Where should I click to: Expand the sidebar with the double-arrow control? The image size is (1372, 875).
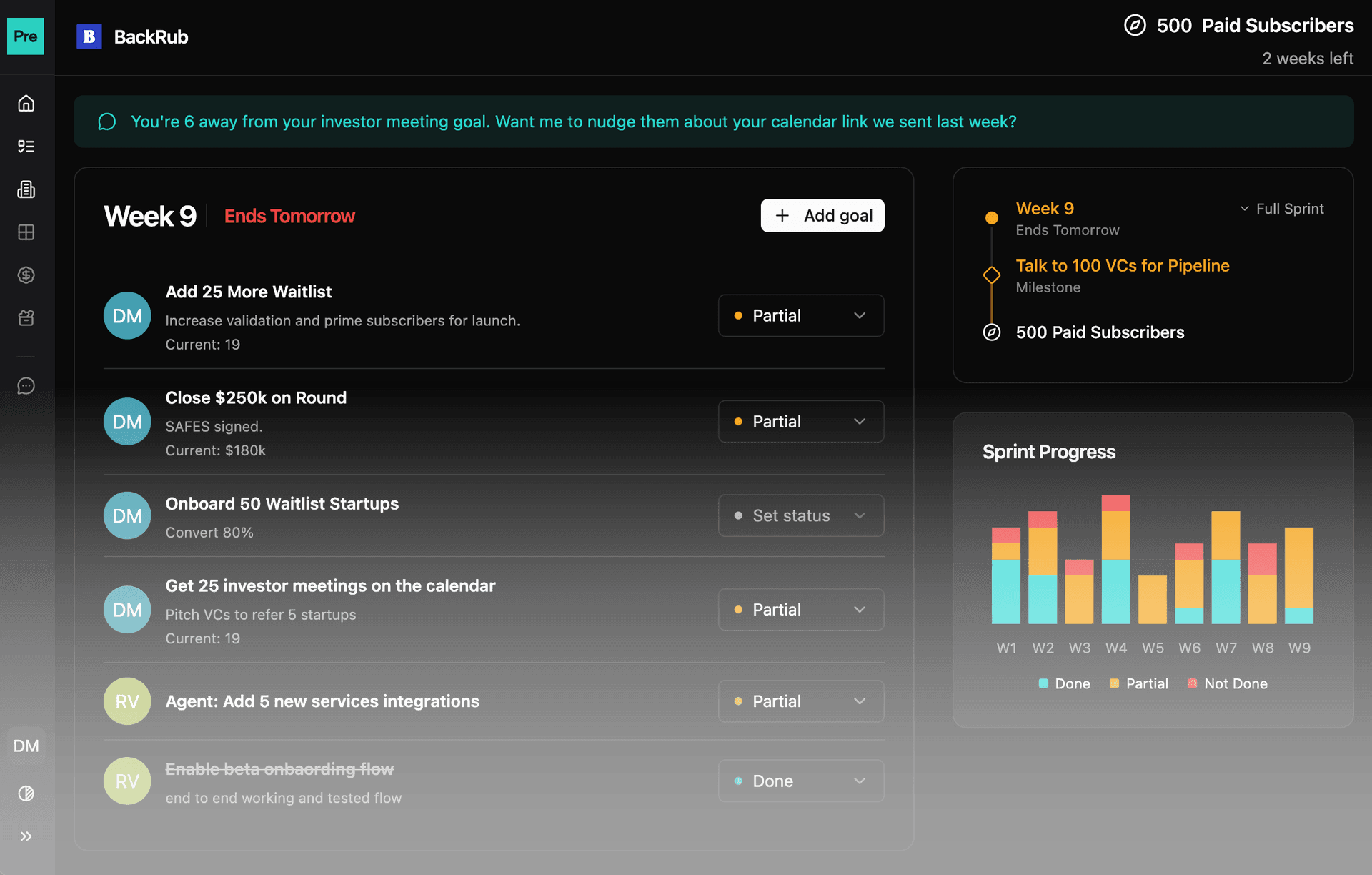[27, 836]
